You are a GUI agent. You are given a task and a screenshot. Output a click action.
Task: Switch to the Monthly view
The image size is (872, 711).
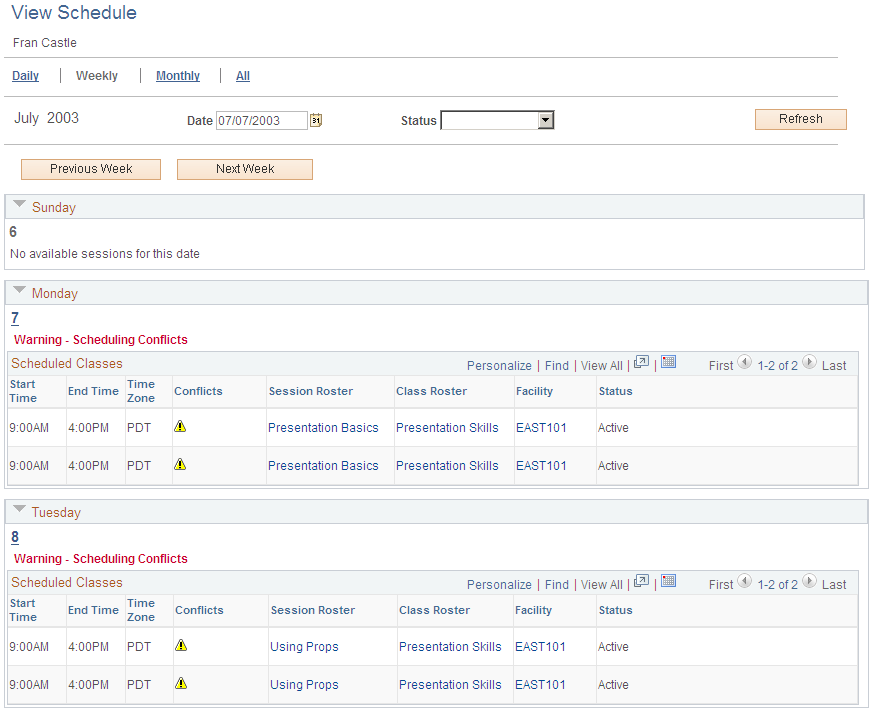(x=178, y=76)
